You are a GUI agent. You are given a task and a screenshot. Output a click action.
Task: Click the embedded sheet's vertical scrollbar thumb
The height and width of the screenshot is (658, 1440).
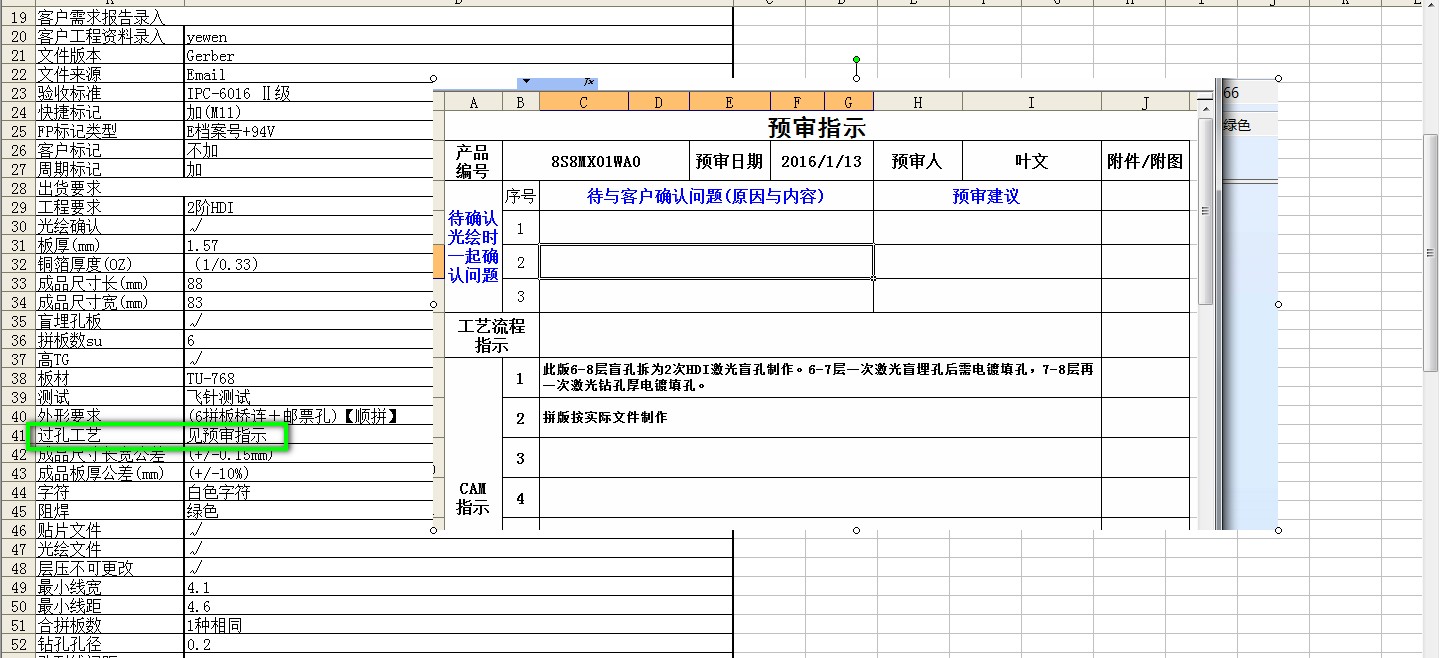click(x=1206, y=210)
